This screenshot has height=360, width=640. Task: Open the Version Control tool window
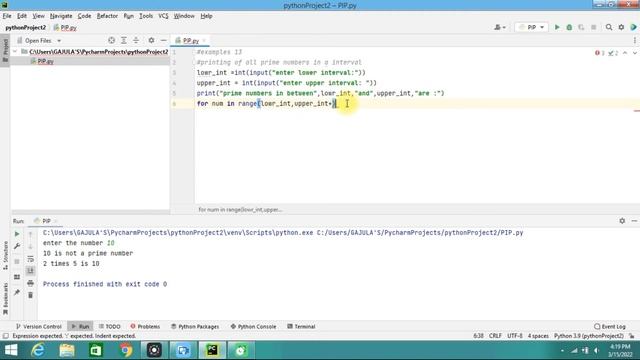pos(38,327)
